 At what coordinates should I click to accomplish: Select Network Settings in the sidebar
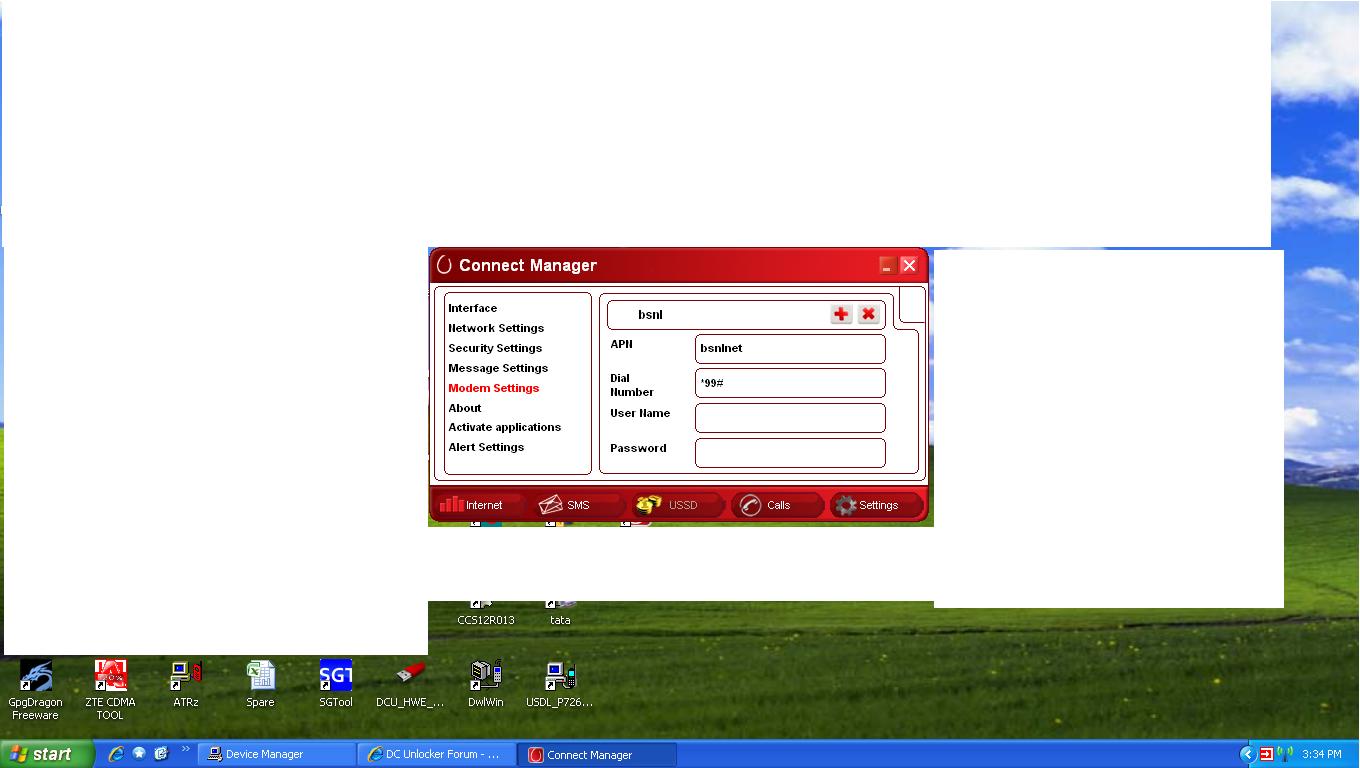[x=496, y=328]
